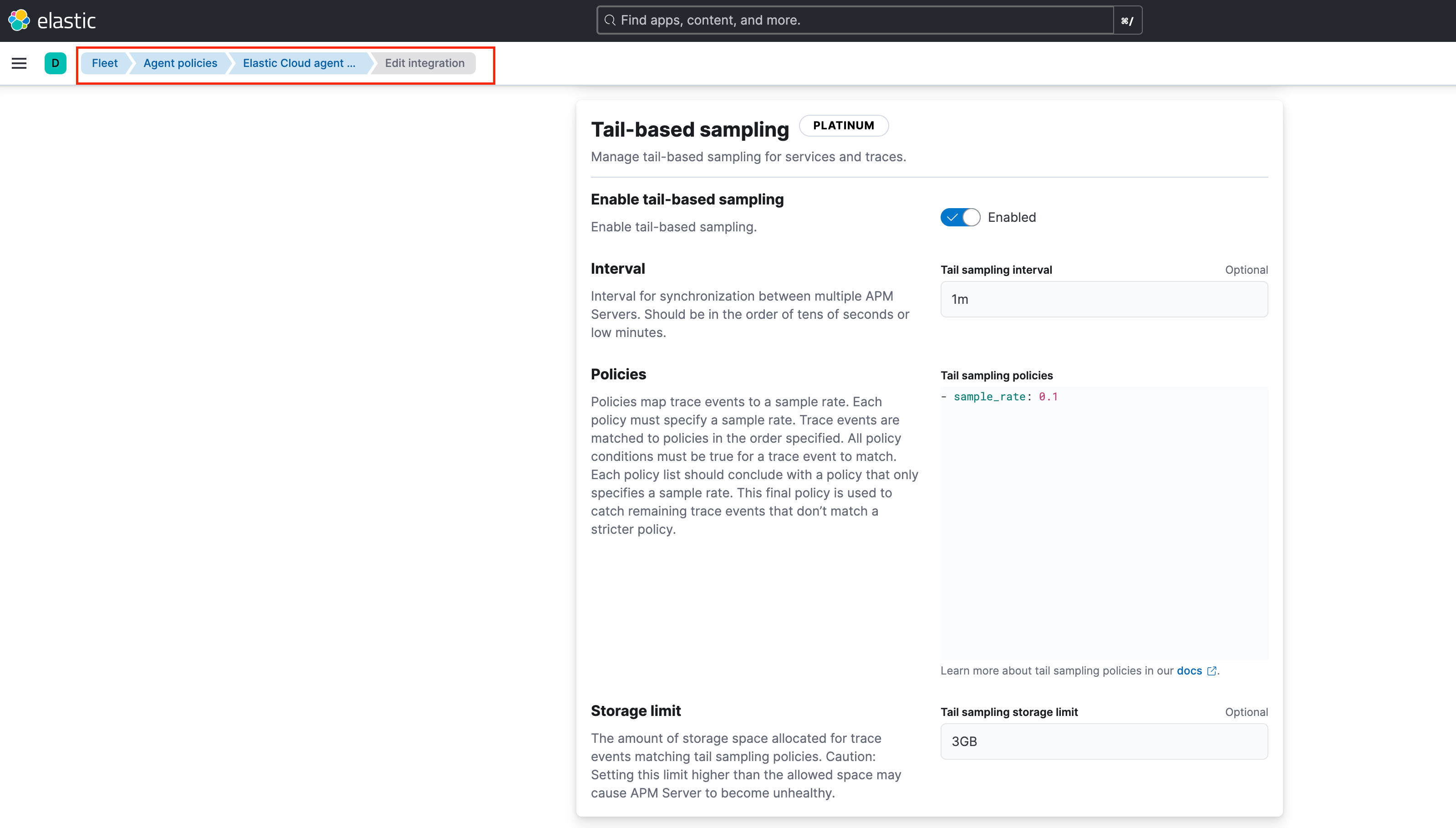Click the ⌘/ keyboard shortcut badge
This screenshot has width=1456, height=828.
point(1127,20)
